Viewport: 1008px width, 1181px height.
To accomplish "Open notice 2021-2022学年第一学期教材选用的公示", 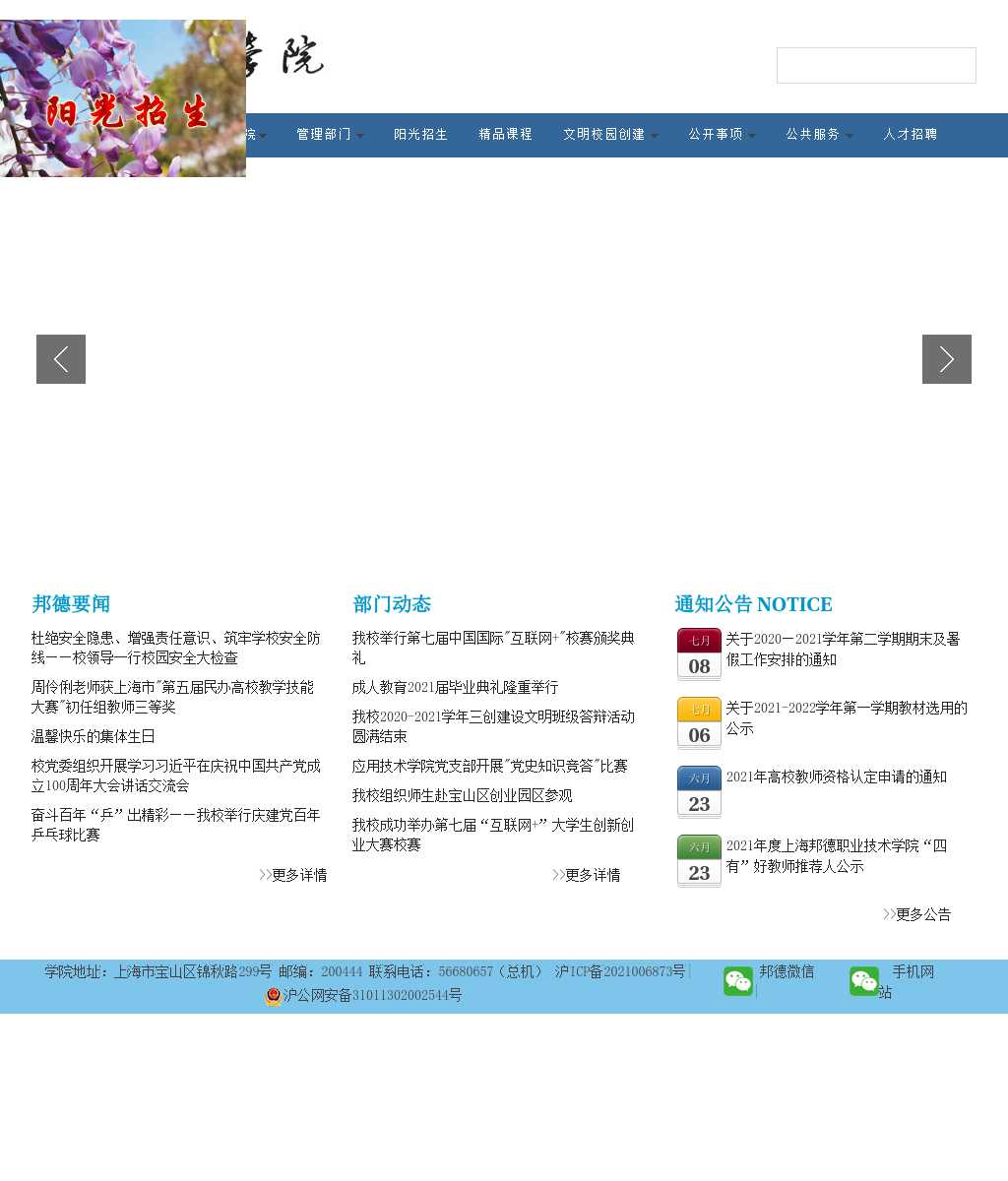I will click(847, 718).
